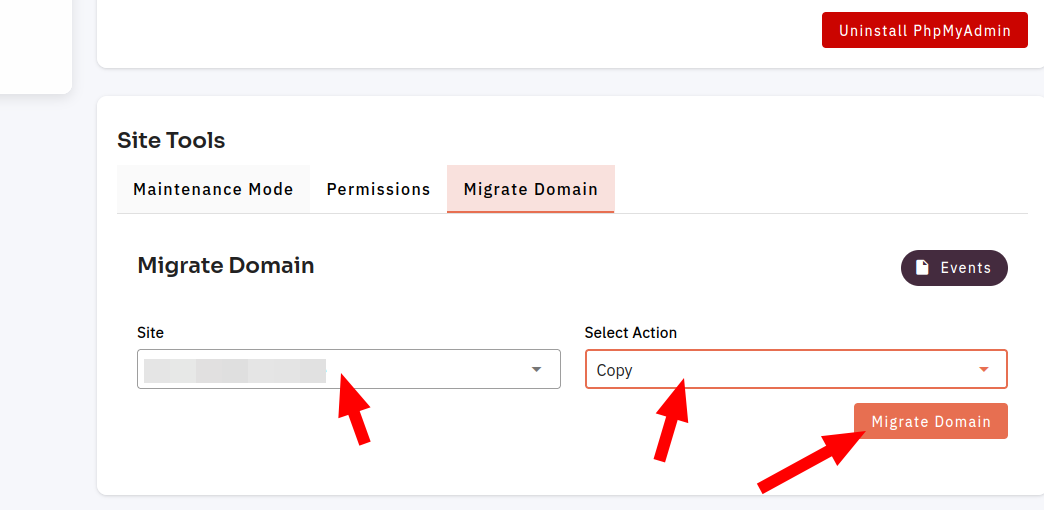Screen dimensions: 1044x510
Task: Click the Migrate Domain section heading
Action: pos(226,266)
